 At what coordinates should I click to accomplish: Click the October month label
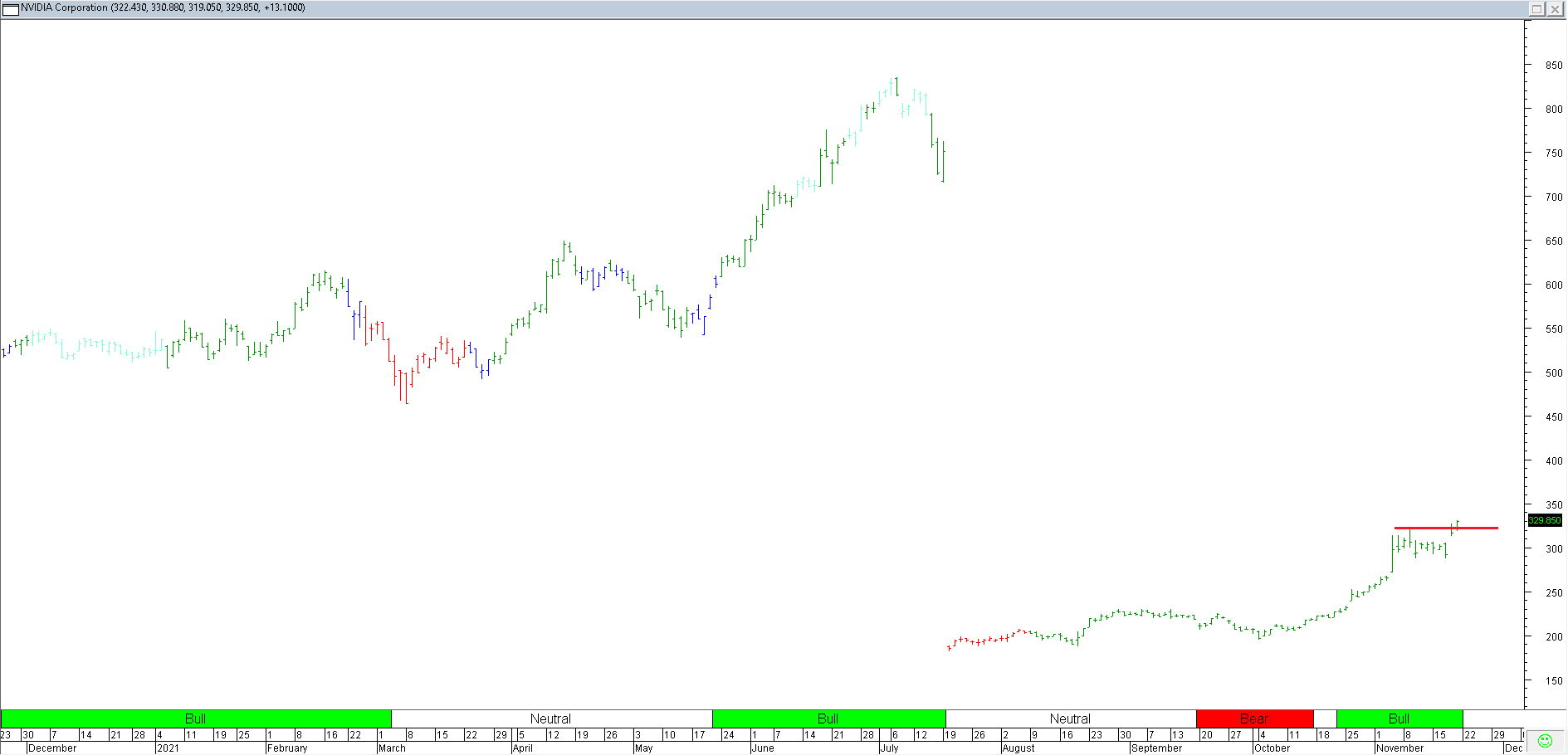coord(1272,748)
